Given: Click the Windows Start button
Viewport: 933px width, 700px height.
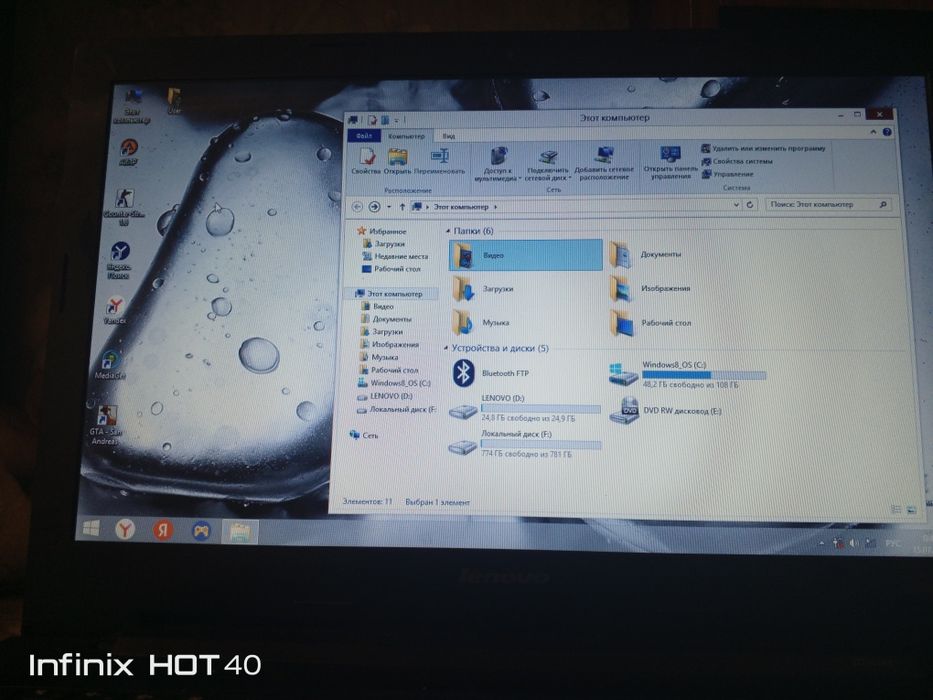Looking at the screenshot, I should coord(91,527).
